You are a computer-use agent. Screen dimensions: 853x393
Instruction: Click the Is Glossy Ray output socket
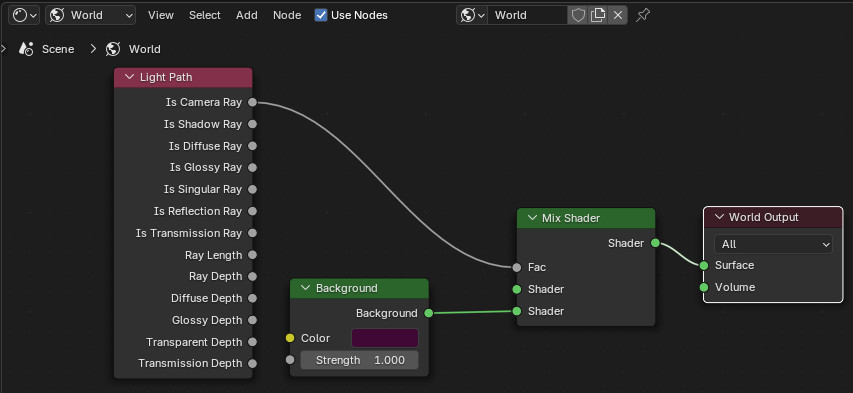(252, 168)
